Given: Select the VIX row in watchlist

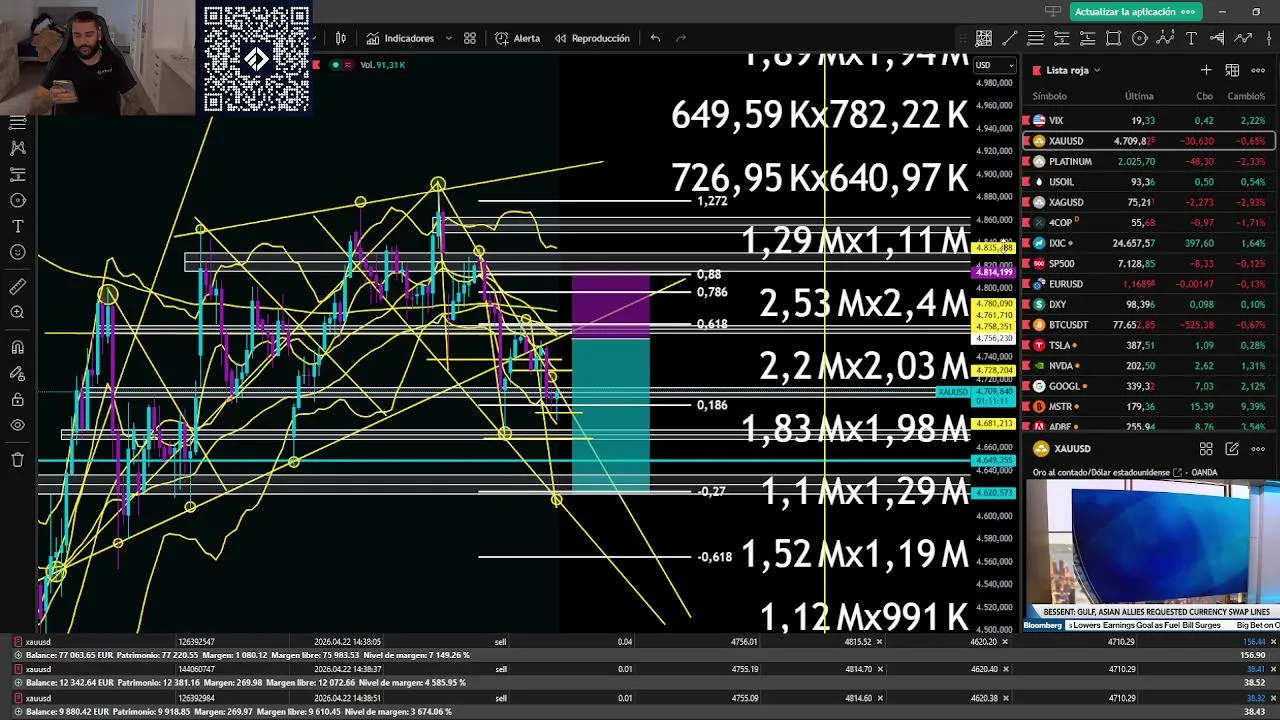Looking at the screenshot, I should (1148, 120).
